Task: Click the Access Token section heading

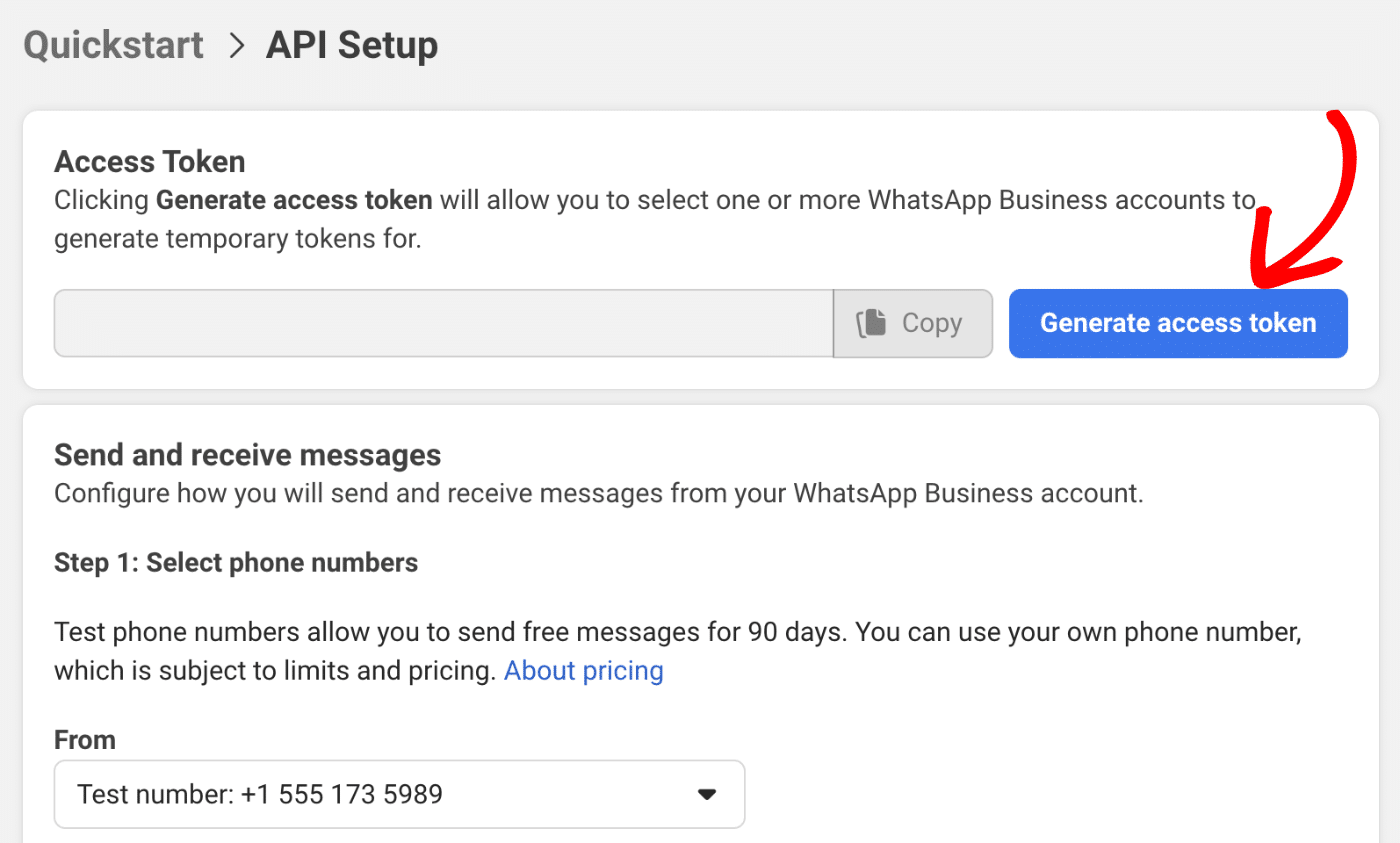Action: pyautogui.click(x=150, y=161)
